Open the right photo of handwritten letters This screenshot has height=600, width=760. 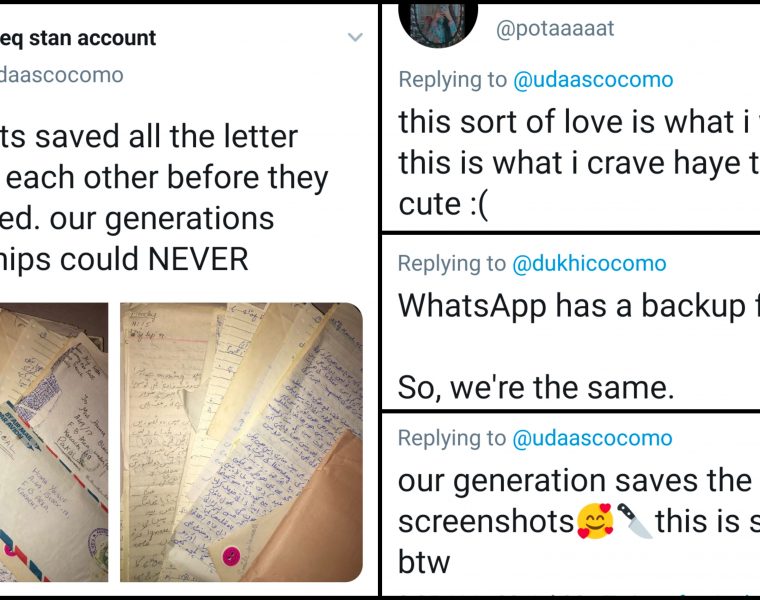241,442
